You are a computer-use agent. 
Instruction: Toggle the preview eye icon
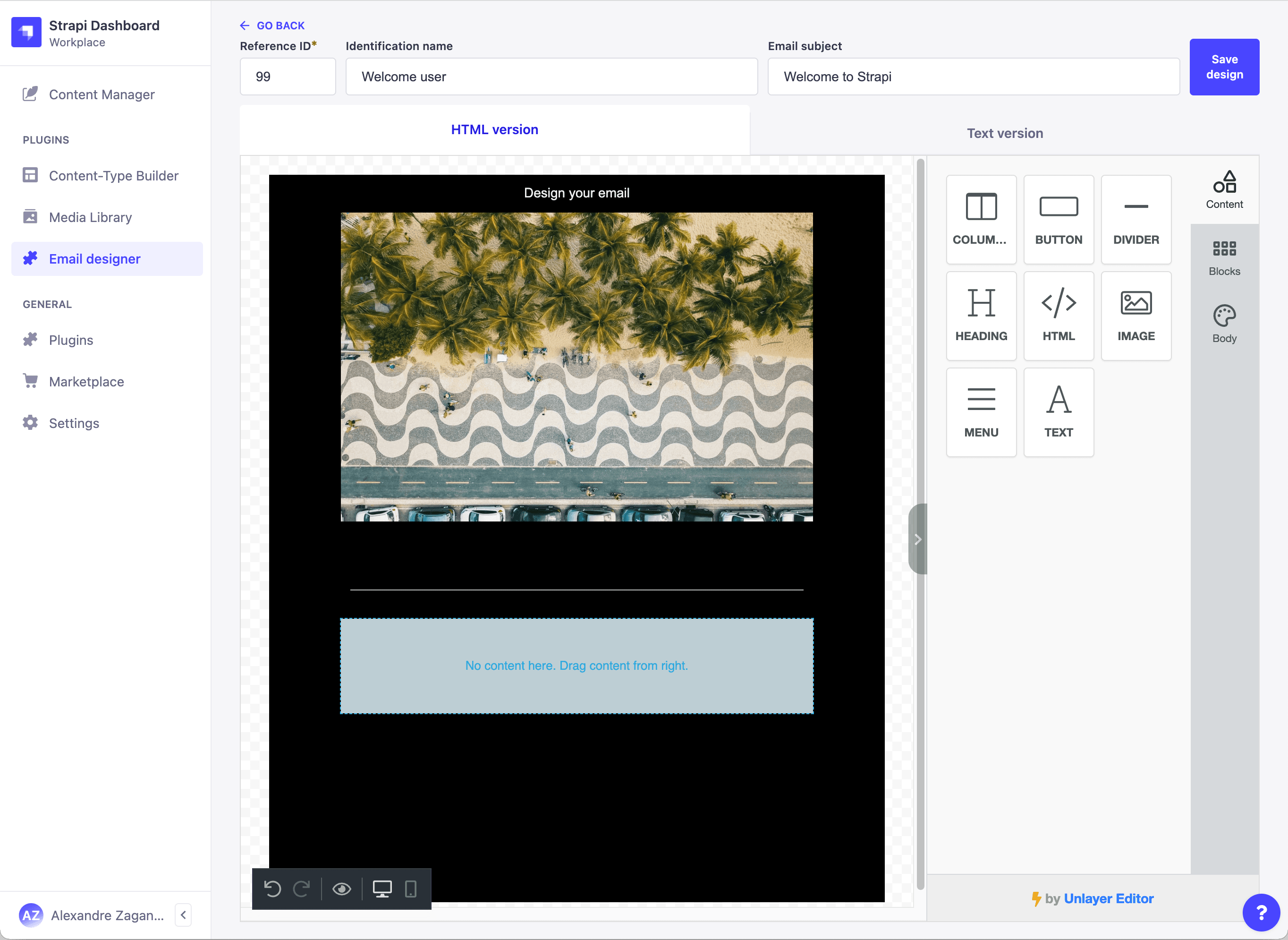[x=342, y=889]
